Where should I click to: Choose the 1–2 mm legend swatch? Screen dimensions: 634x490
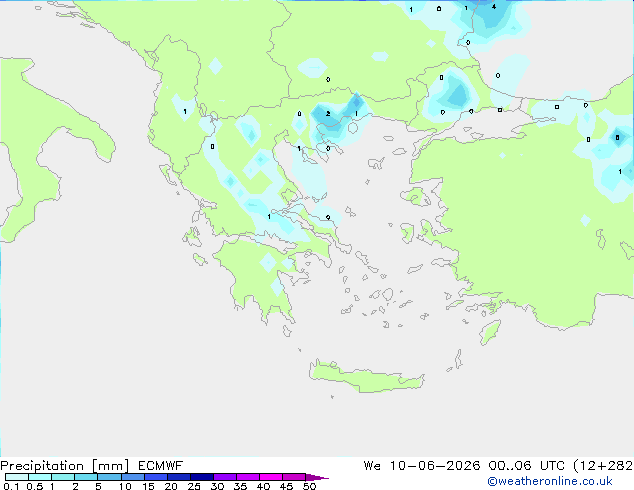[63, 477]
